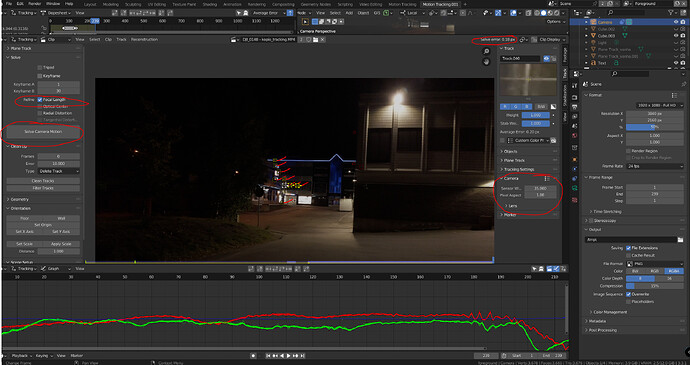Click the output path folder icon
This screenshot has width=690, height=365.
[x=681, y=240]
